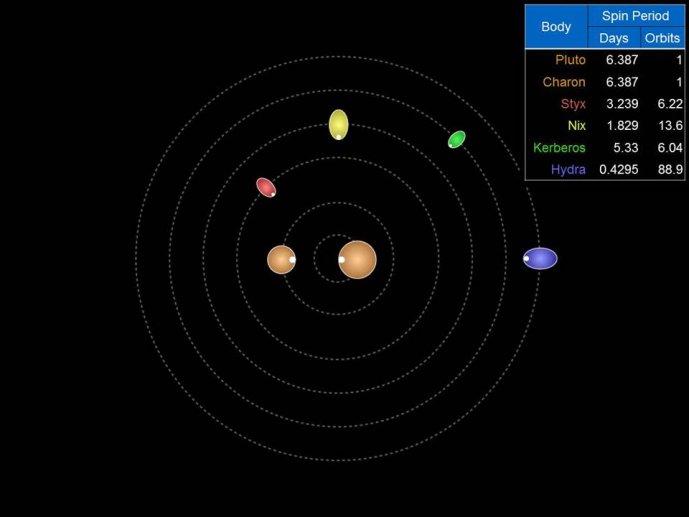
Task: Click Pluto's orbits value of 1
Action: (679, 60)
